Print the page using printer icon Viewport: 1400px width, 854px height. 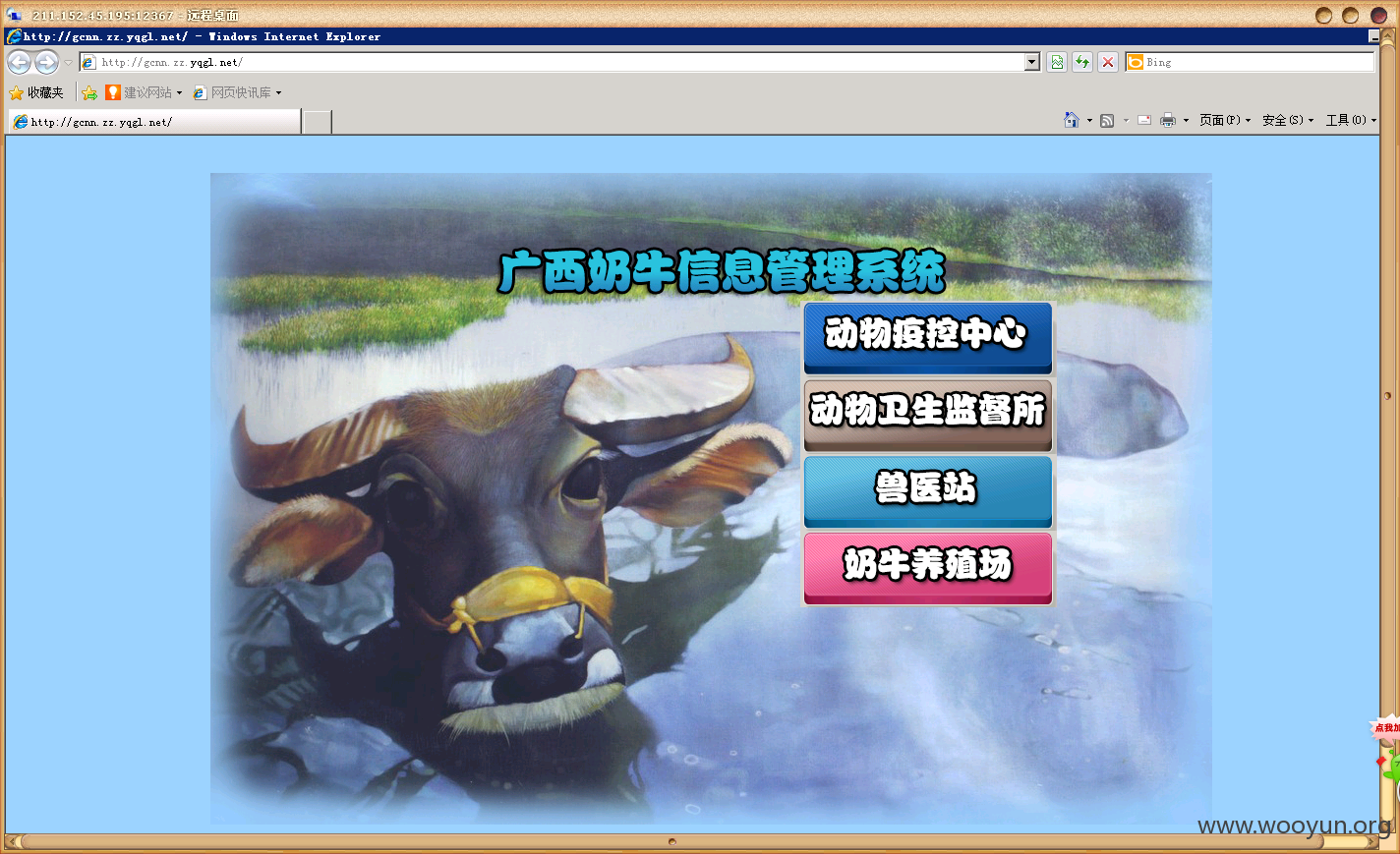tap(1168, 120)
